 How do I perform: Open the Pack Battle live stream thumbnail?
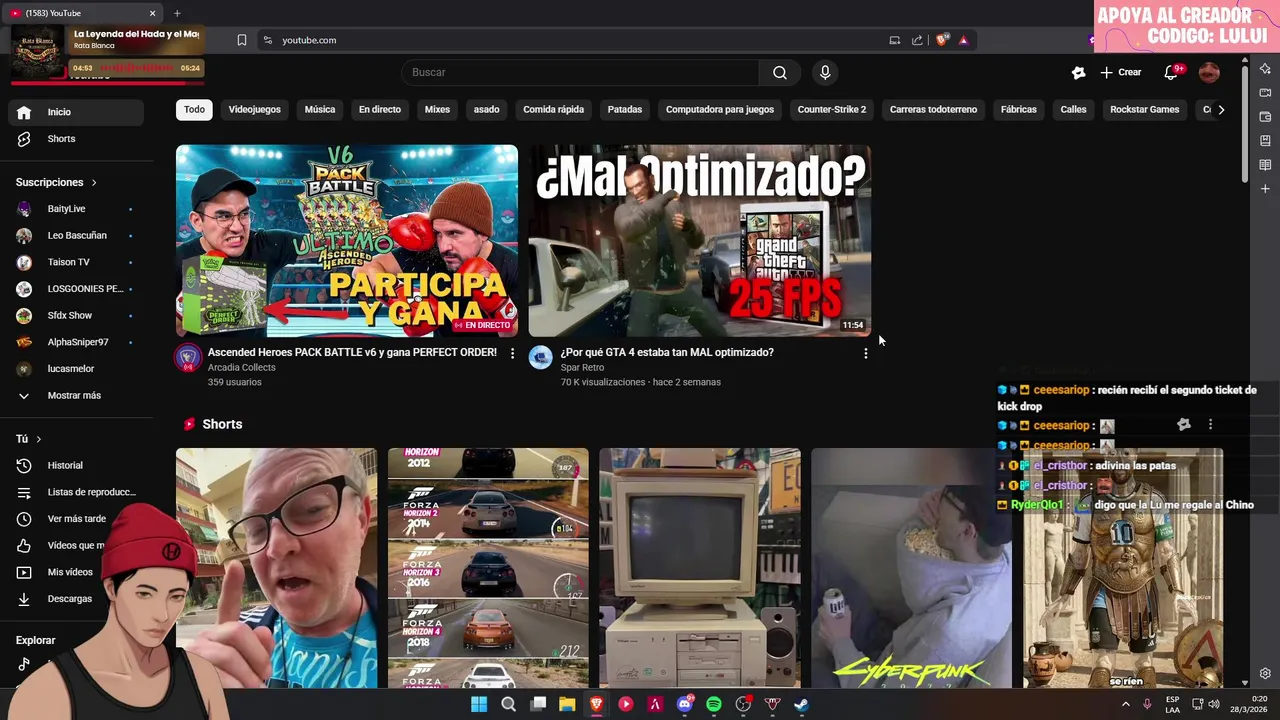click(347, 241)
